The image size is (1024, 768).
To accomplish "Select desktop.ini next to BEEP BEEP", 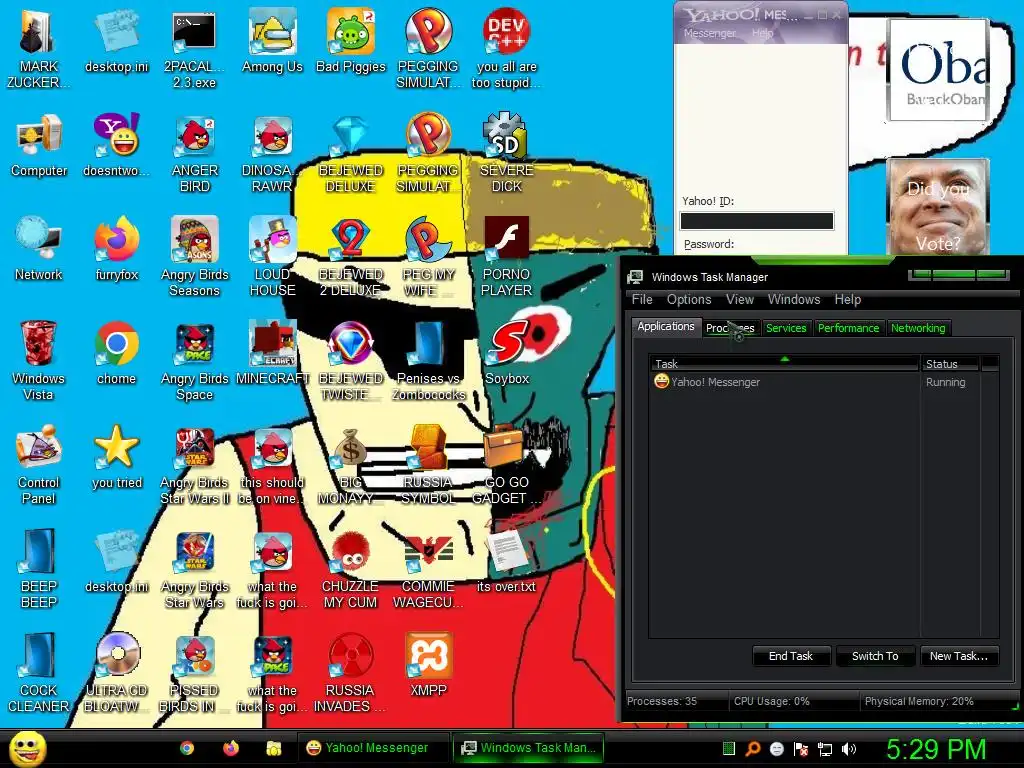I will 116,560.
